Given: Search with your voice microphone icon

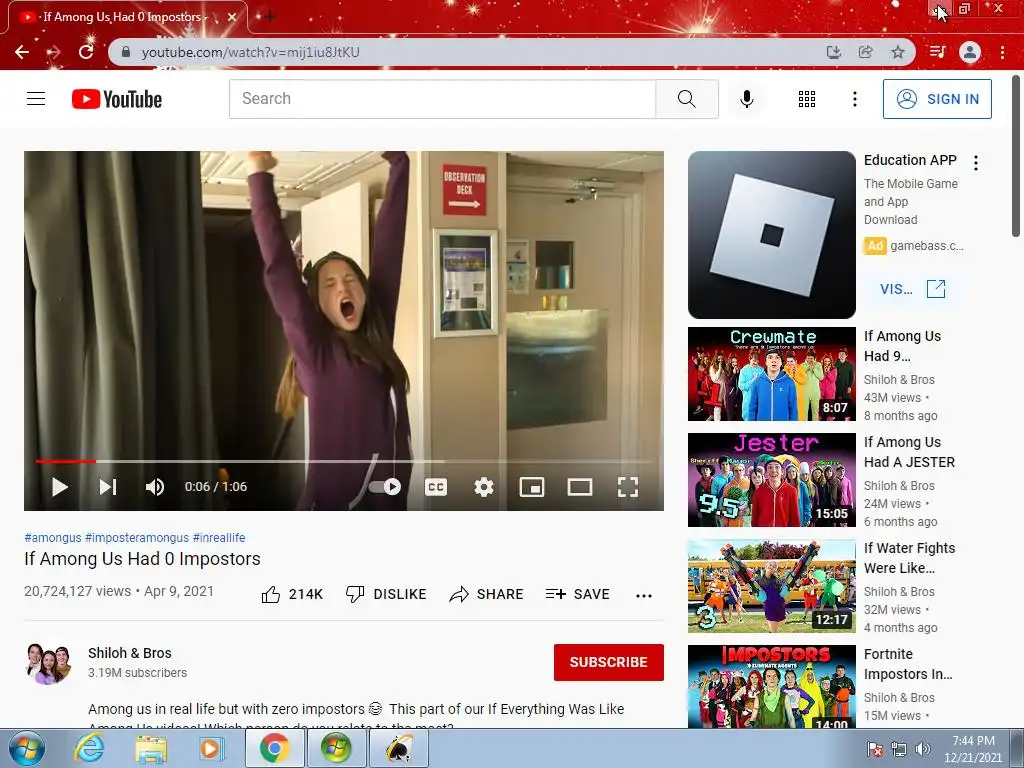Looking at the screenshot, I should pyautogui.click(x=746, y=99).
